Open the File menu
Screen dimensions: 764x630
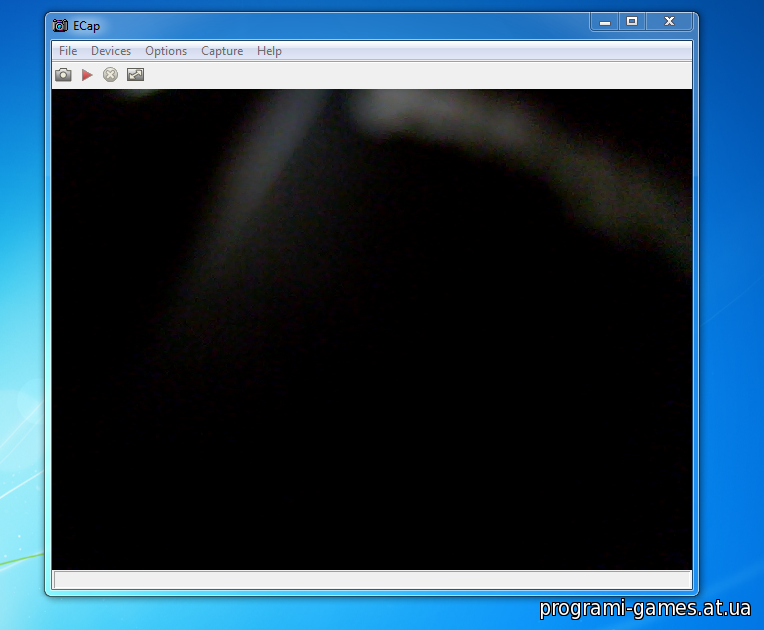pyautogui.click(x=68, y=51)
